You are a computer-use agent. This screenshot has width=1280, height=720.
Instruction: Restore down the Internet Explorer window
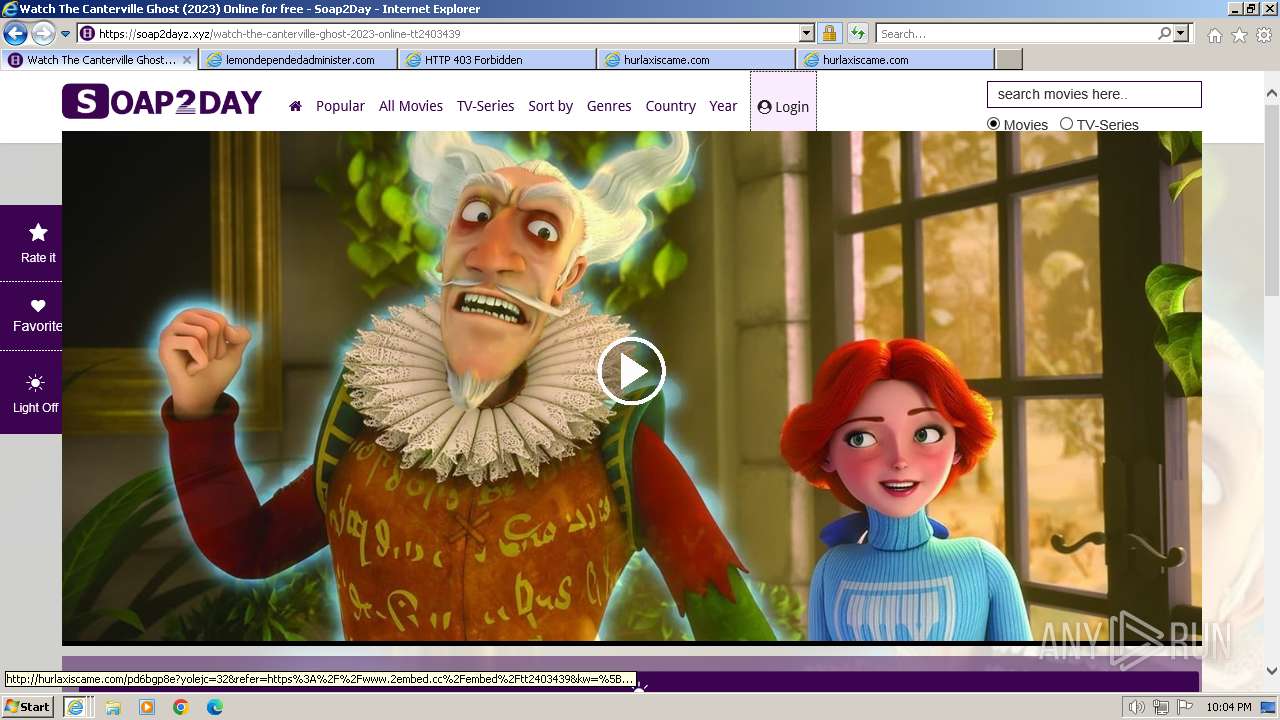[x=1251, y=9]
